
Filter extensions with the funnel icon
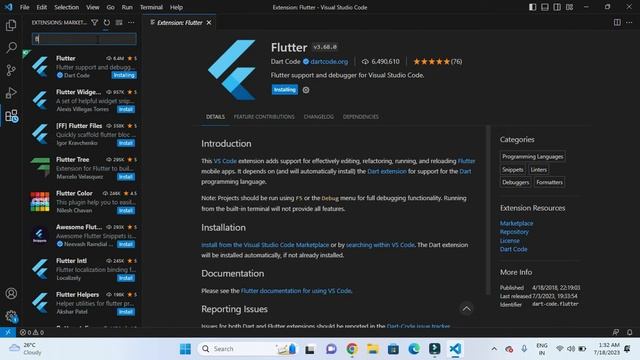95,22
